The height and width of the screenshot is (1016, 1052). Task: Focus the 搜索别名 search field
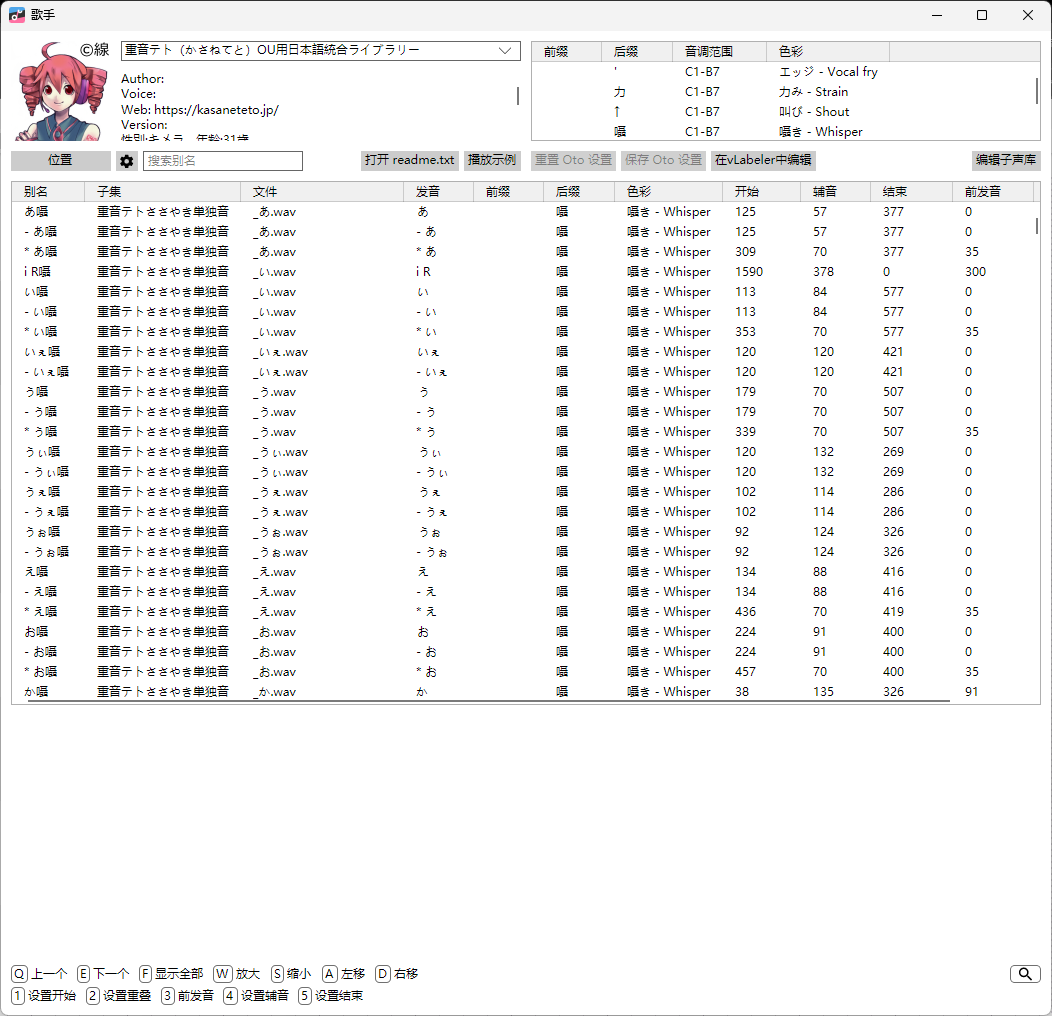(x=222, y=161)
